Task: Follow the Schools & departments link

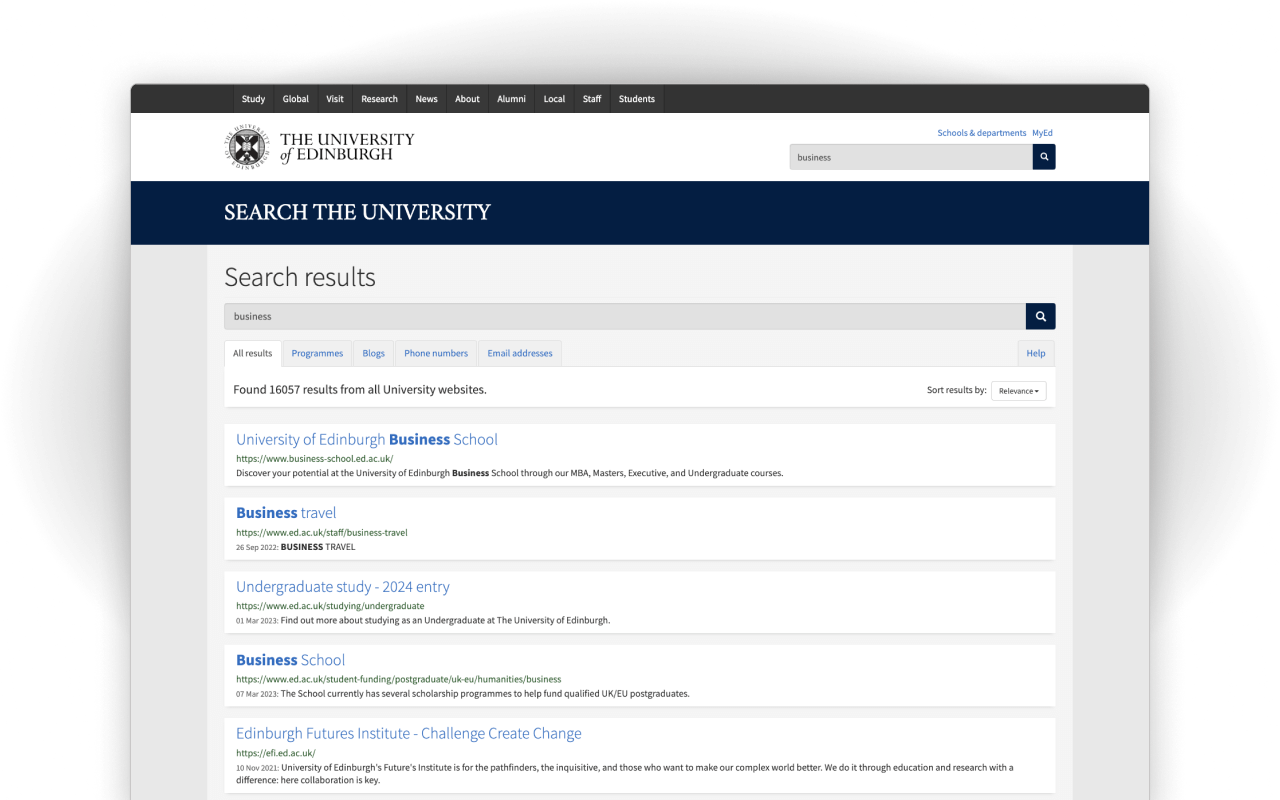Action: pyautogui.click(x=982, y=133)
